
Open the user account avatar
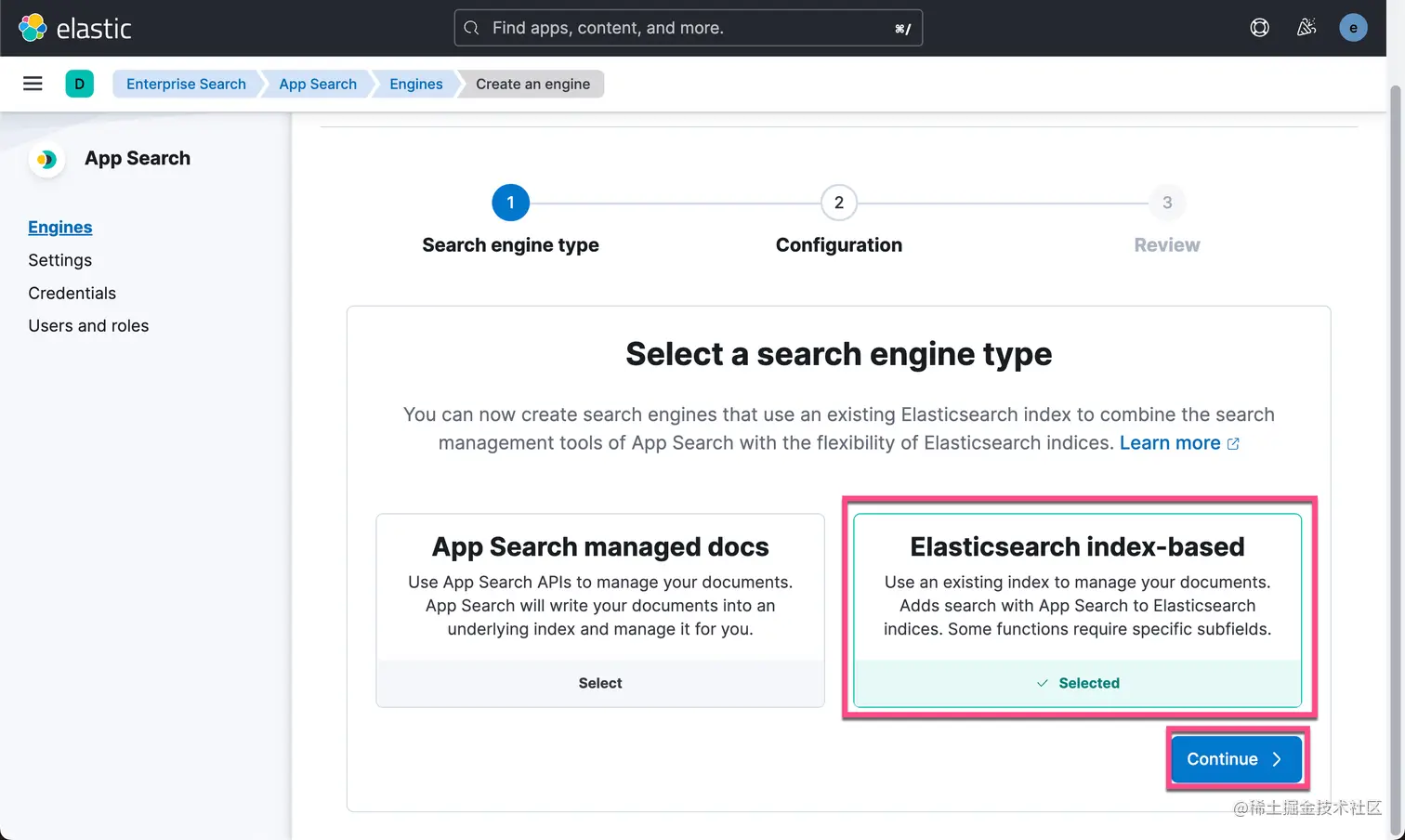(1353, 28)
